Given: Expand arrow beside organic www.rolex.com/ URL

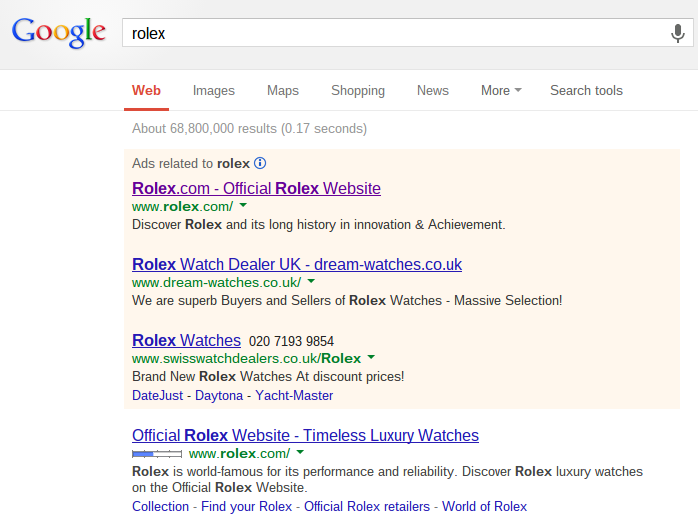Looking at the screenshot, I should coord(300,452).
